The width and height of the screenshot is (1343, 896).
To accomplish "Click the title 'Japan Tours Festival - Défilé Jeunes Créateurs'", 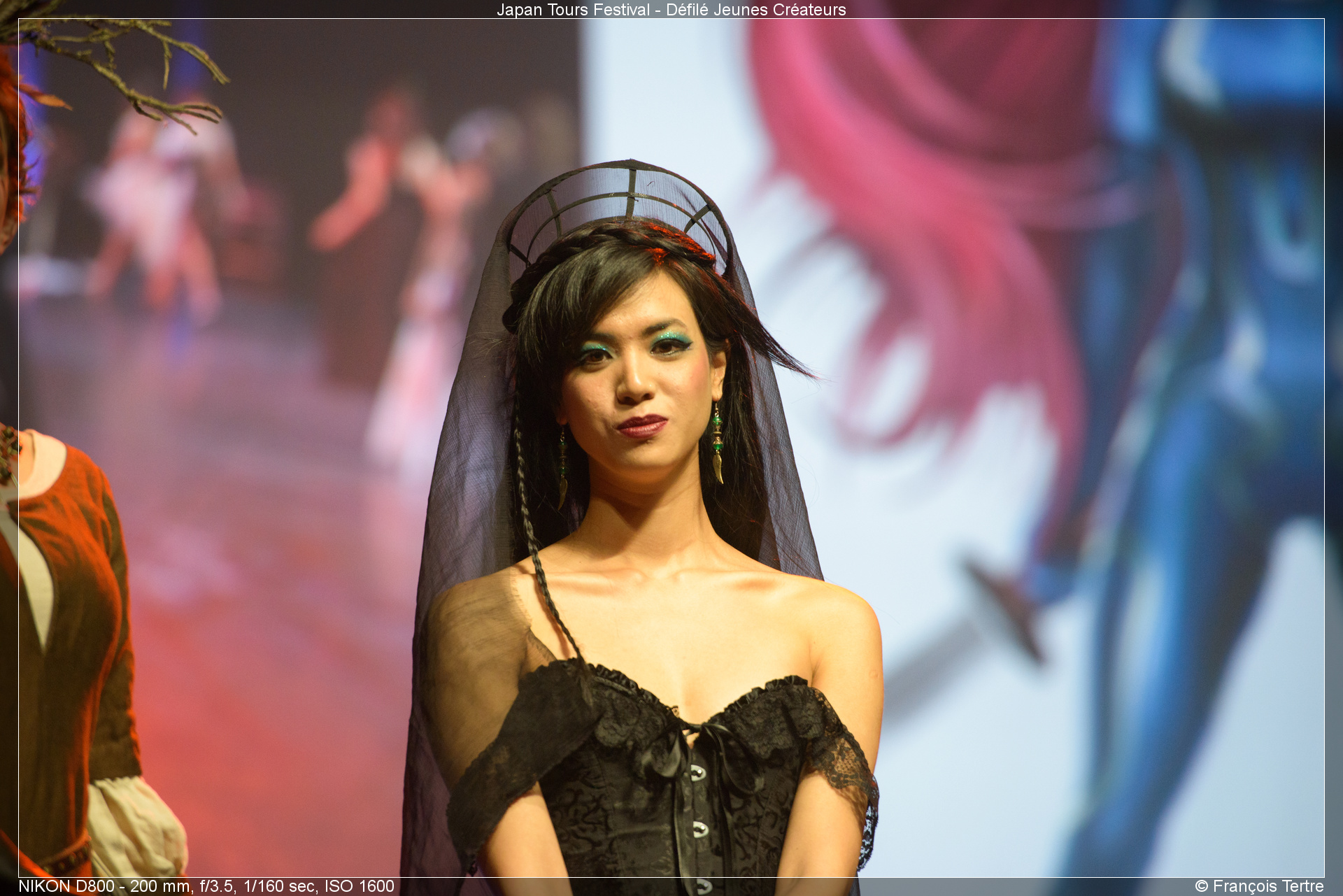I will point(671,10).
